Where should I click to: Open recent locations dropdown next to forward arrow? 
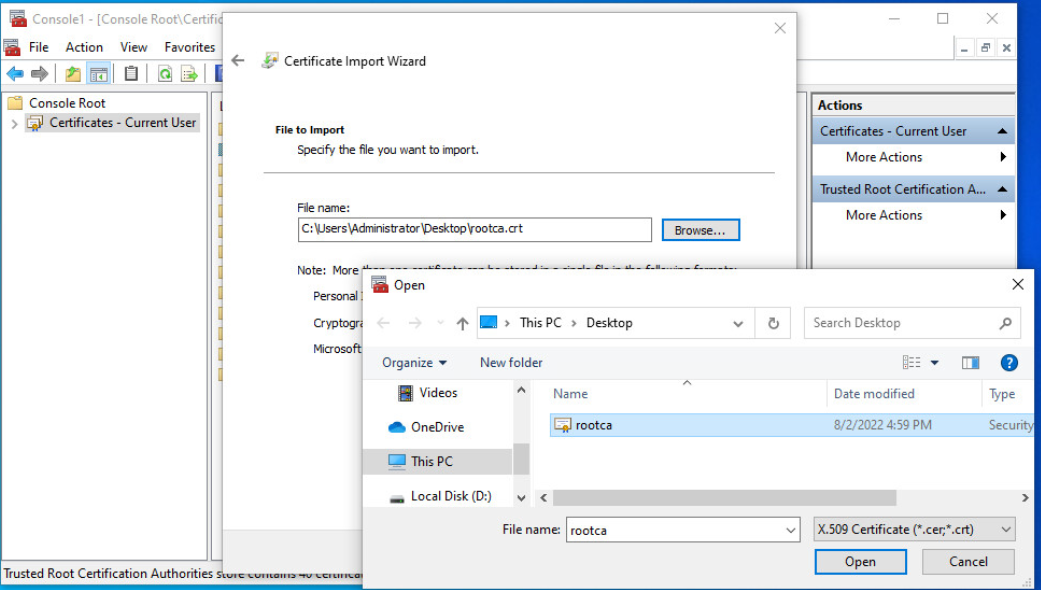[440, 323]
